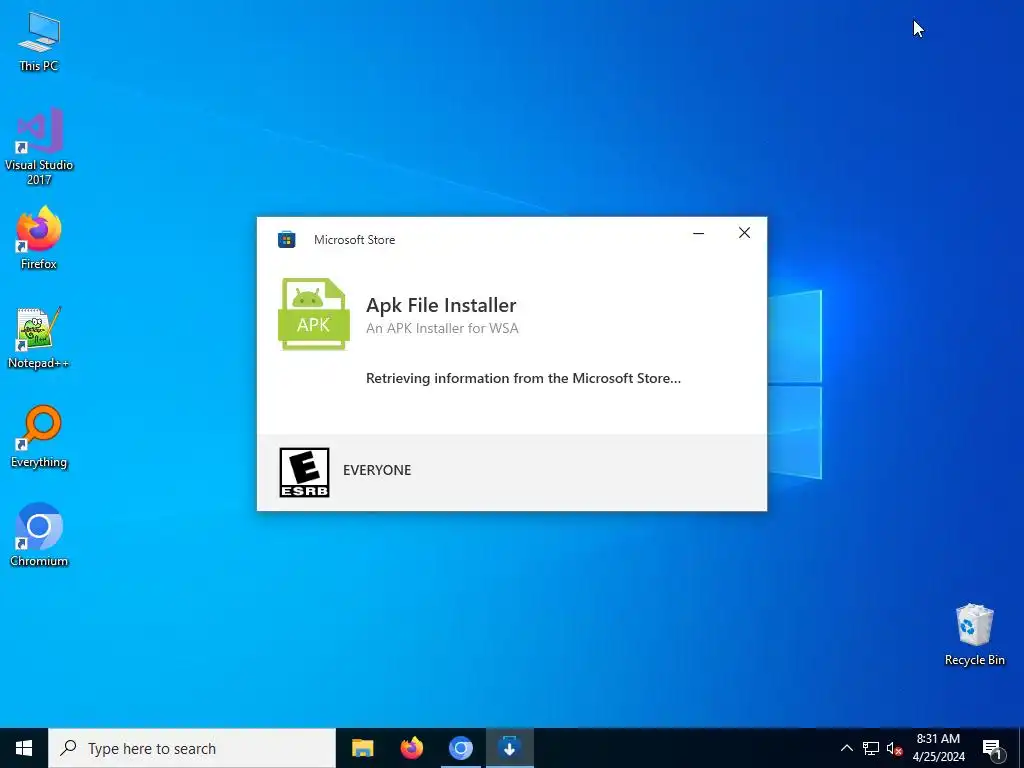Select the Apk File Installer title

(441, 305)
